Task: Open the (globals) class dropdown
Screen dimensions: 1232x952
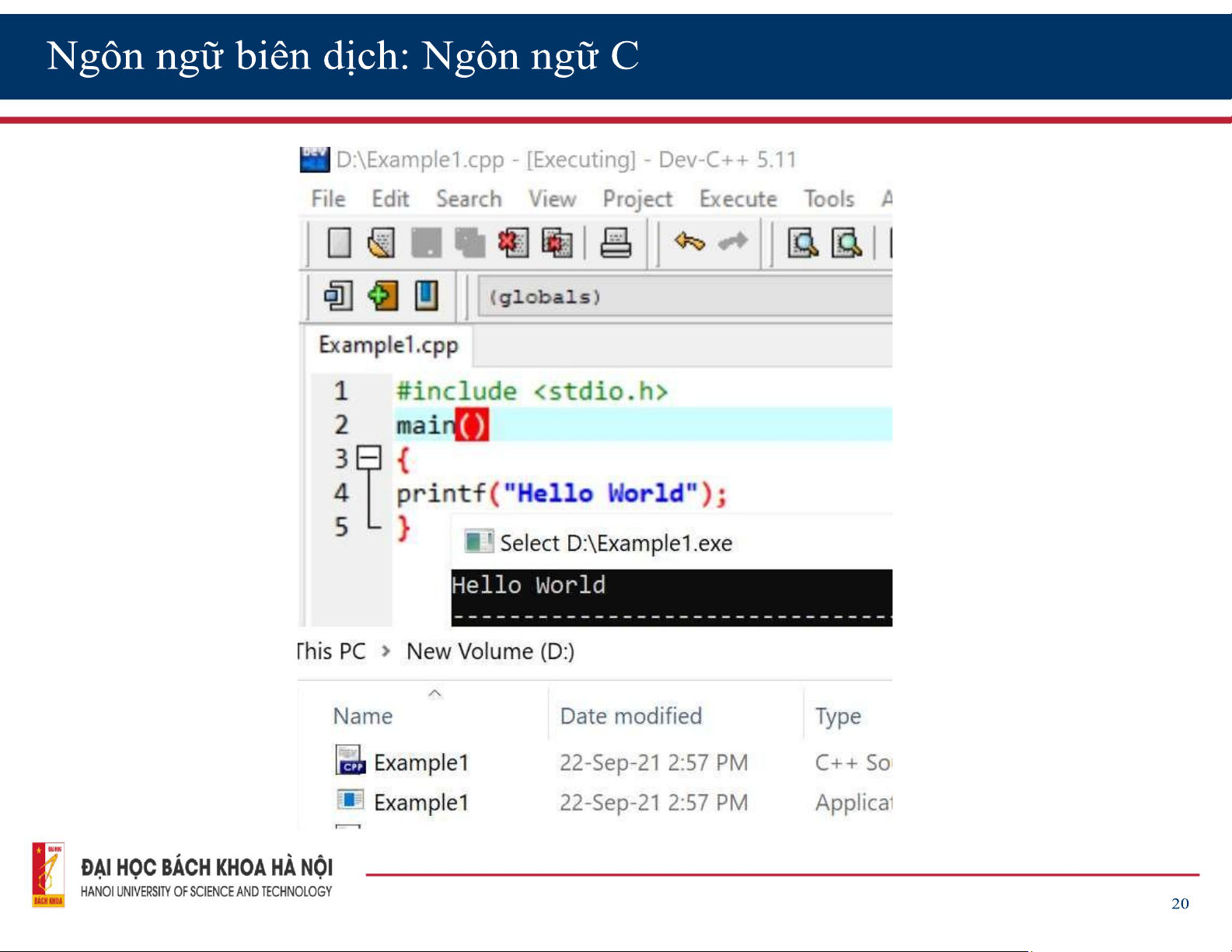Action: pos(684,298)
